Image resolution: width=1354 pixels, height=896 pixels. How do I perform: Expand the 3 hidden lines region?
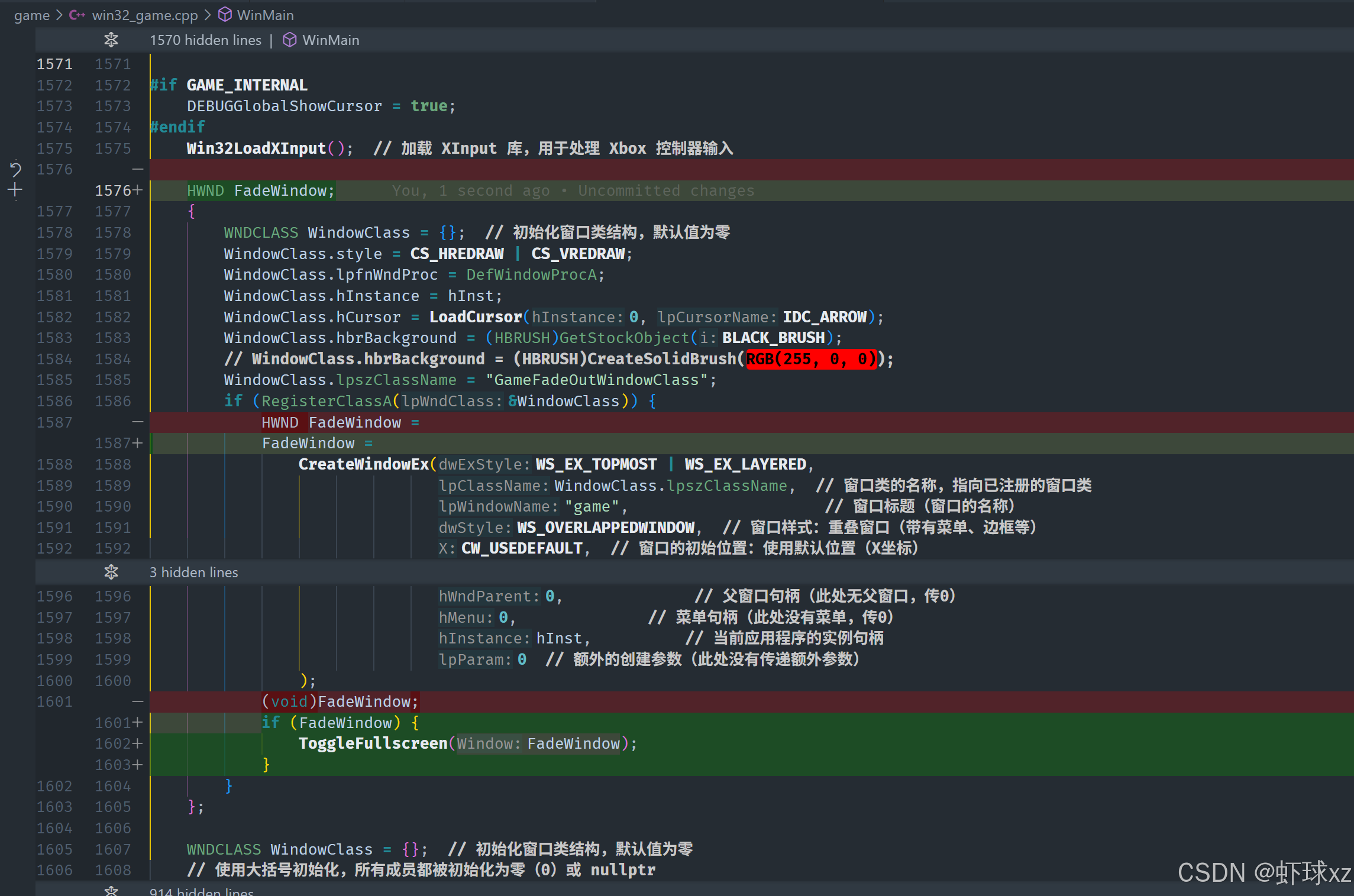click(x=111, y=572)
